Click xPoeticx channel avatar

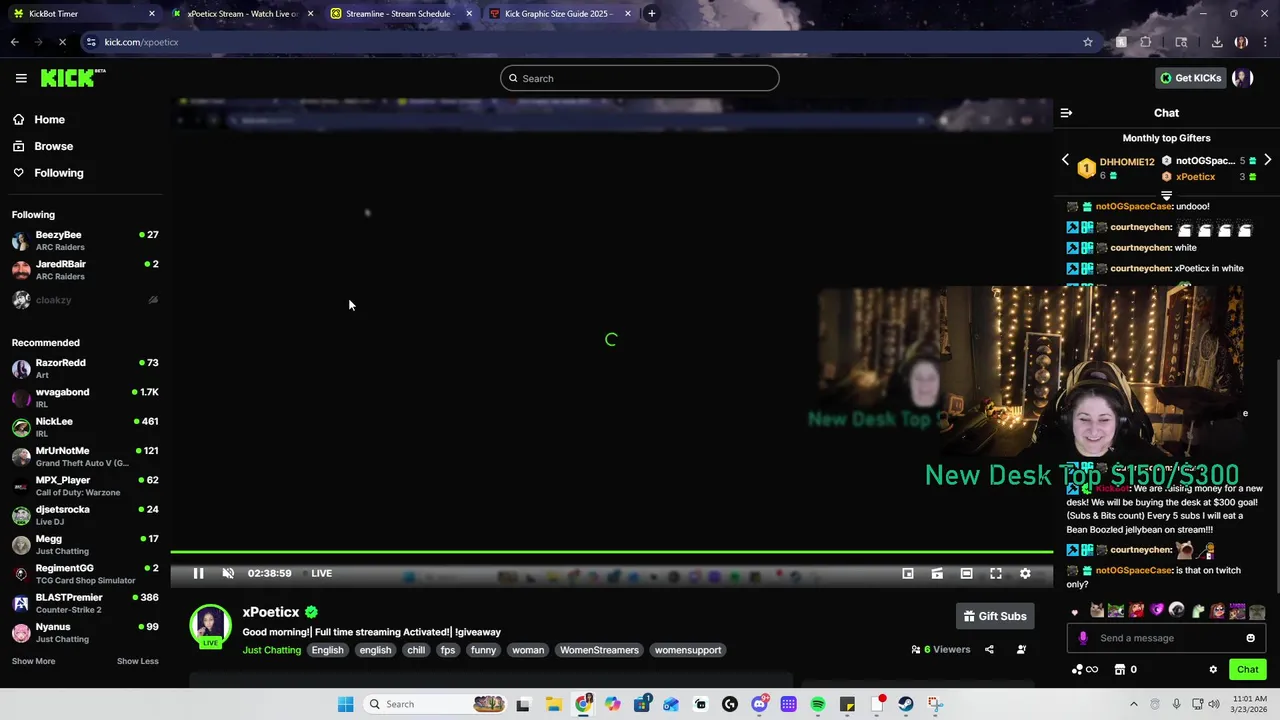[210, 625]
